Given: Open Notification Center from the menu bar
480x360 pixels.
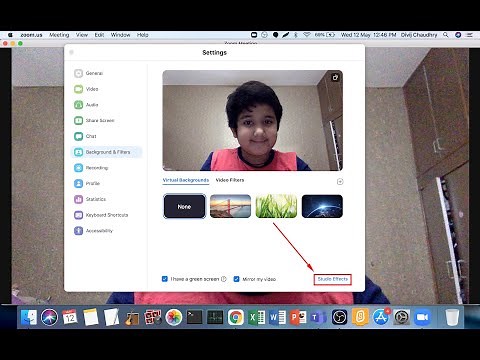Looking at the screenshot, I should click(x=470, y=35).
